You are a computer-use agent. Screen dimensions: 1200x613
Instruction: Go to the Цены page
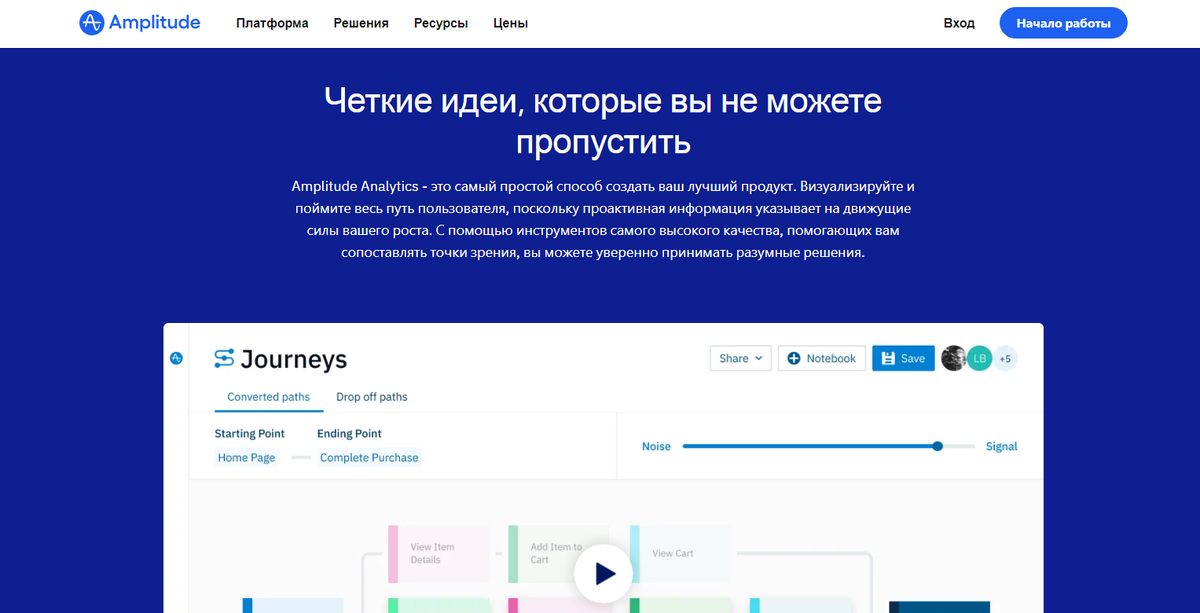click(x=511, y=23)
